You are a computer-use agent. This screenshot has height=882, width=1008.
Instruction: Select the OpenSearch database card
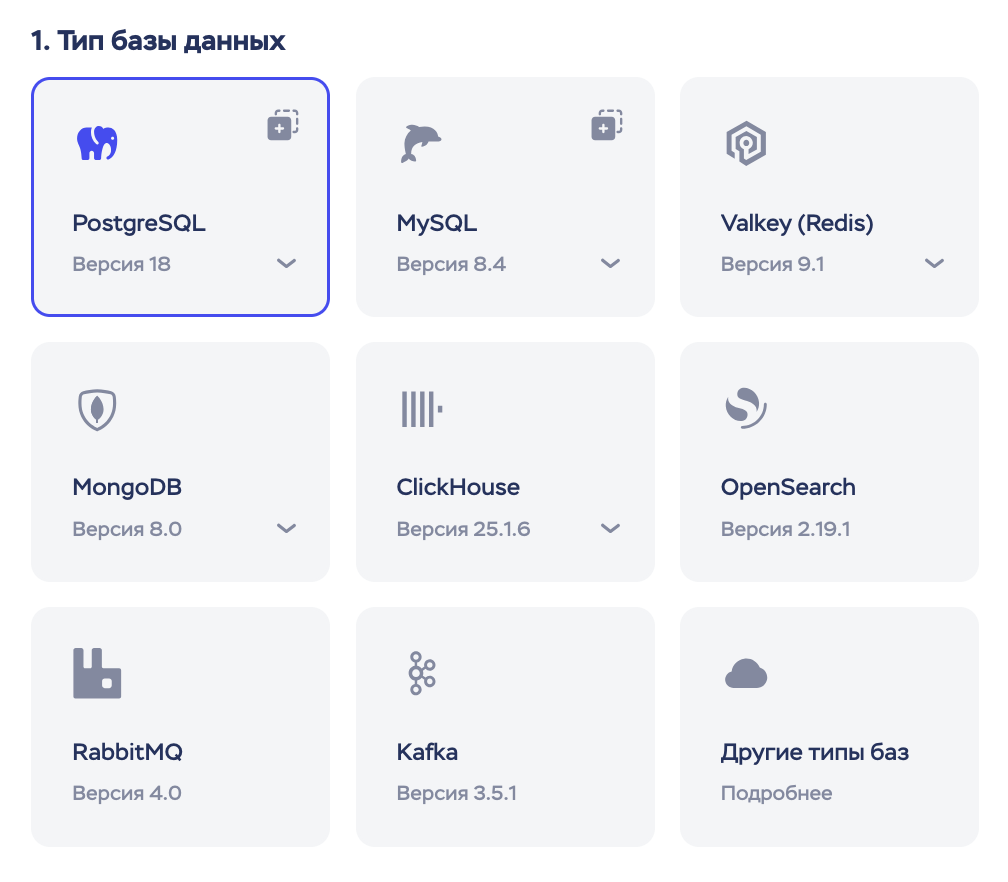pyautogui.click(x=829, y=462)
